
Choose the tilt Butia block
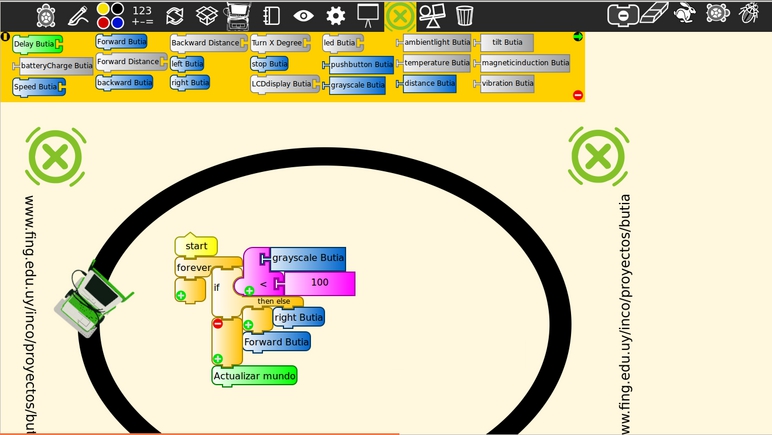[x=504, y=43]
